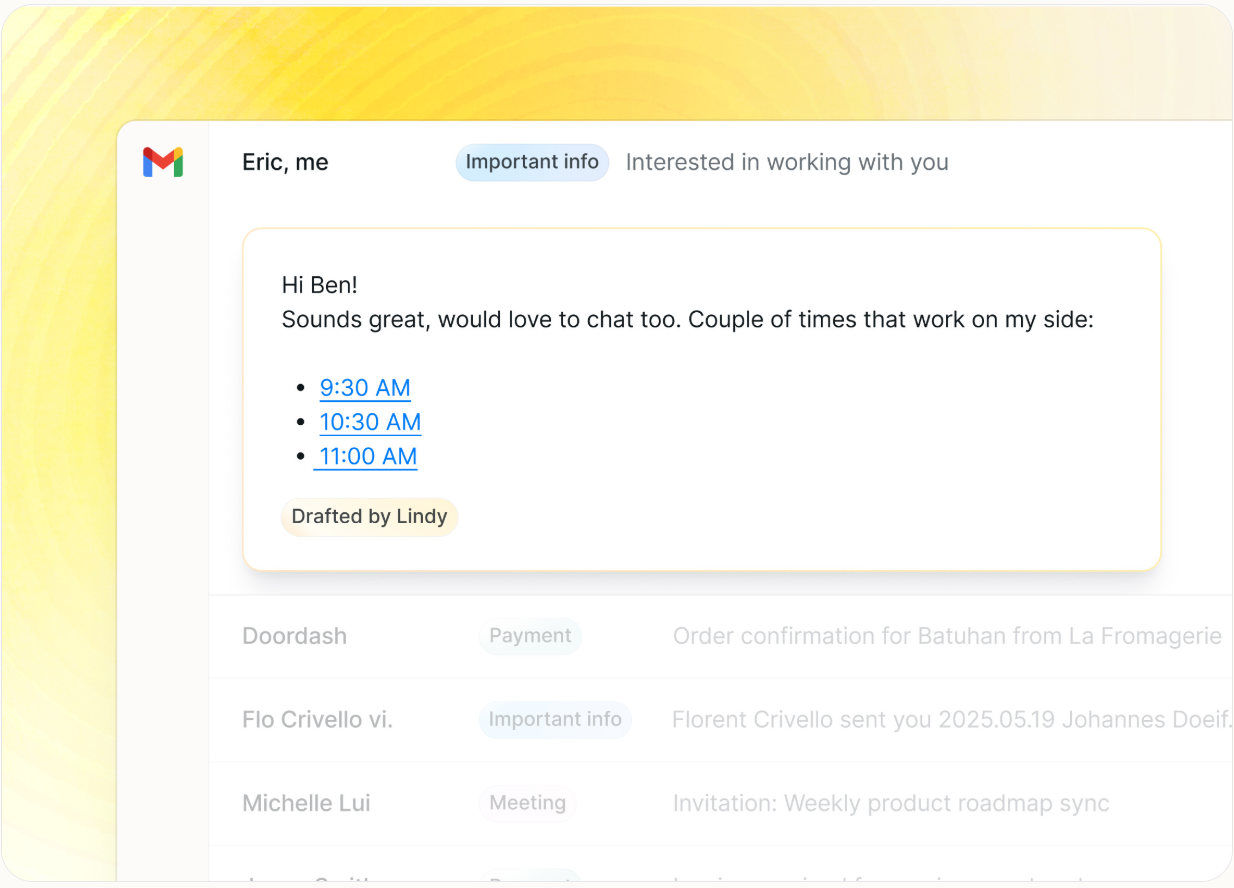1234x888 pixels.
Task: Open the Doordash email
Action: 295,636
